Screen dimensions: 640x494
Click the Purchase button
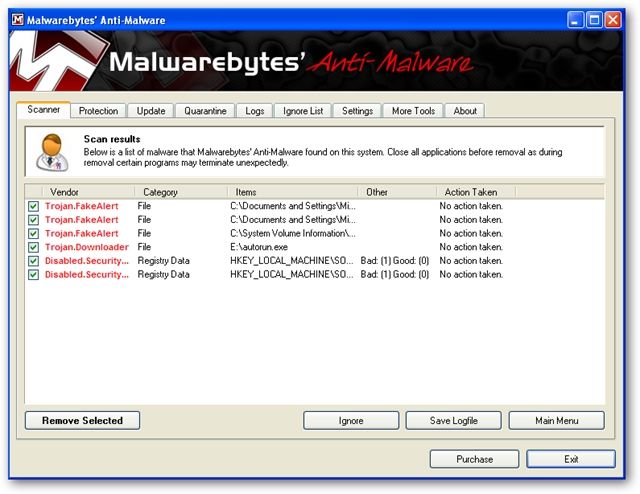(x=474, y=459)
